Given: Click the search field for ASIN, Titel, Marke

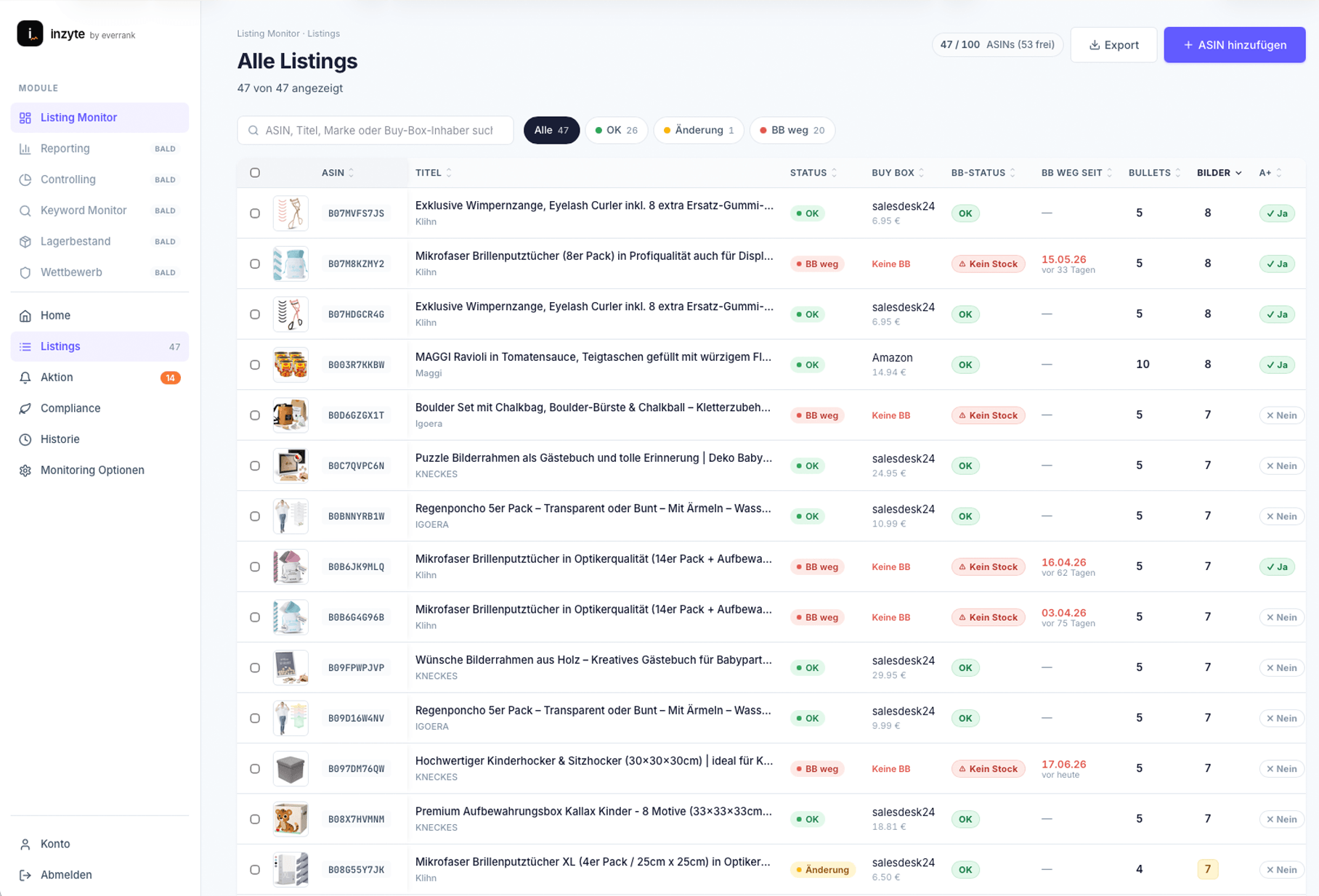Looking at the screenshot, I should coord(375,131).
